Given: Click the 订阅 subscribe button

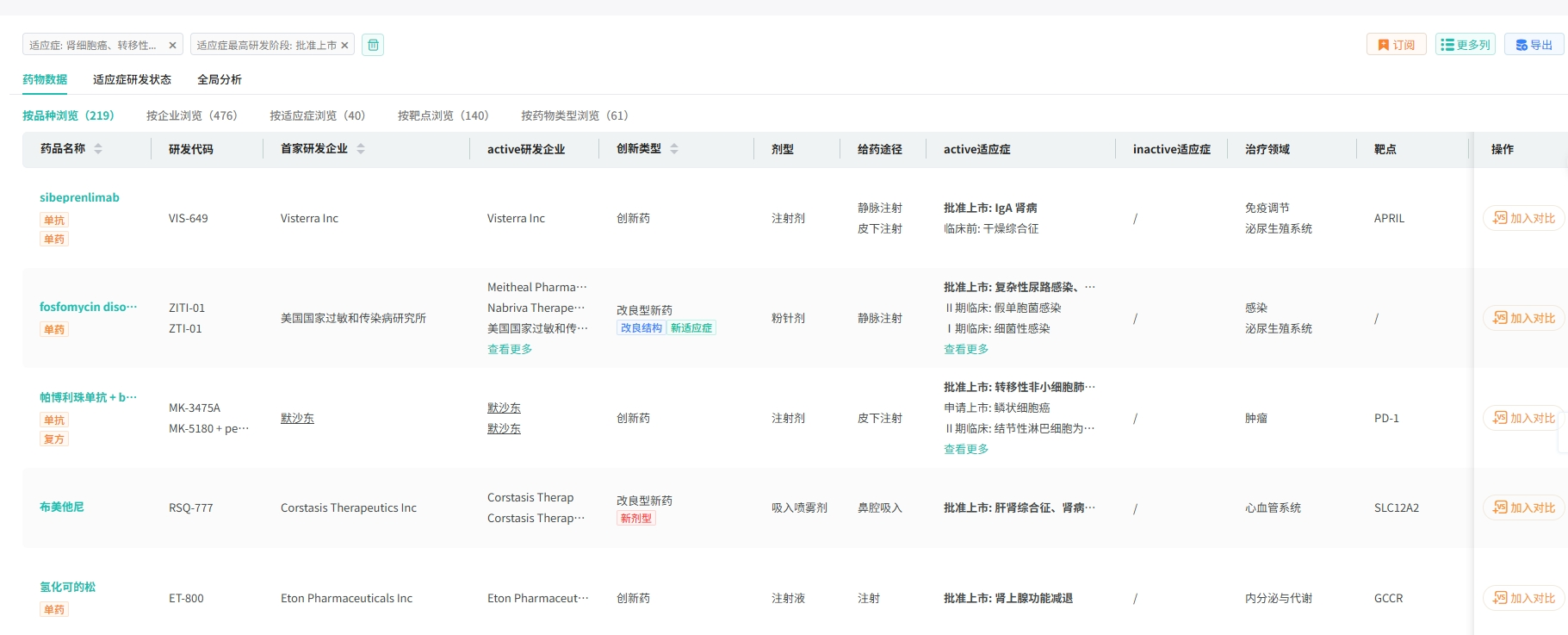Looking at the screenshot, I should tap(1396, 45).
